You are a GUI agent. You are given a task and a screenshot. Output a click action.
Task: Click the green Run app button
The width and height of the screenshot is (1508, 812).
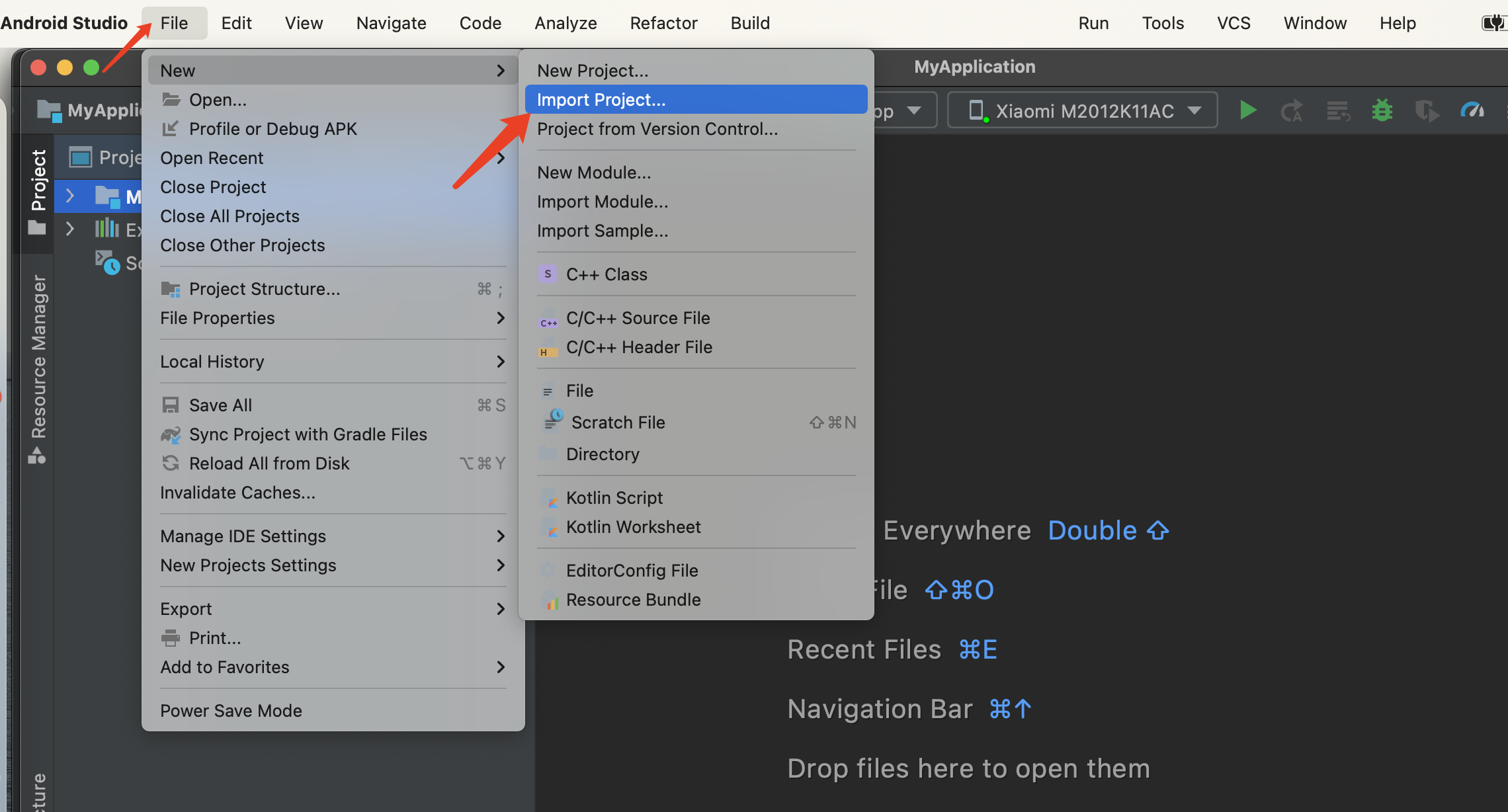(1247, 110)
